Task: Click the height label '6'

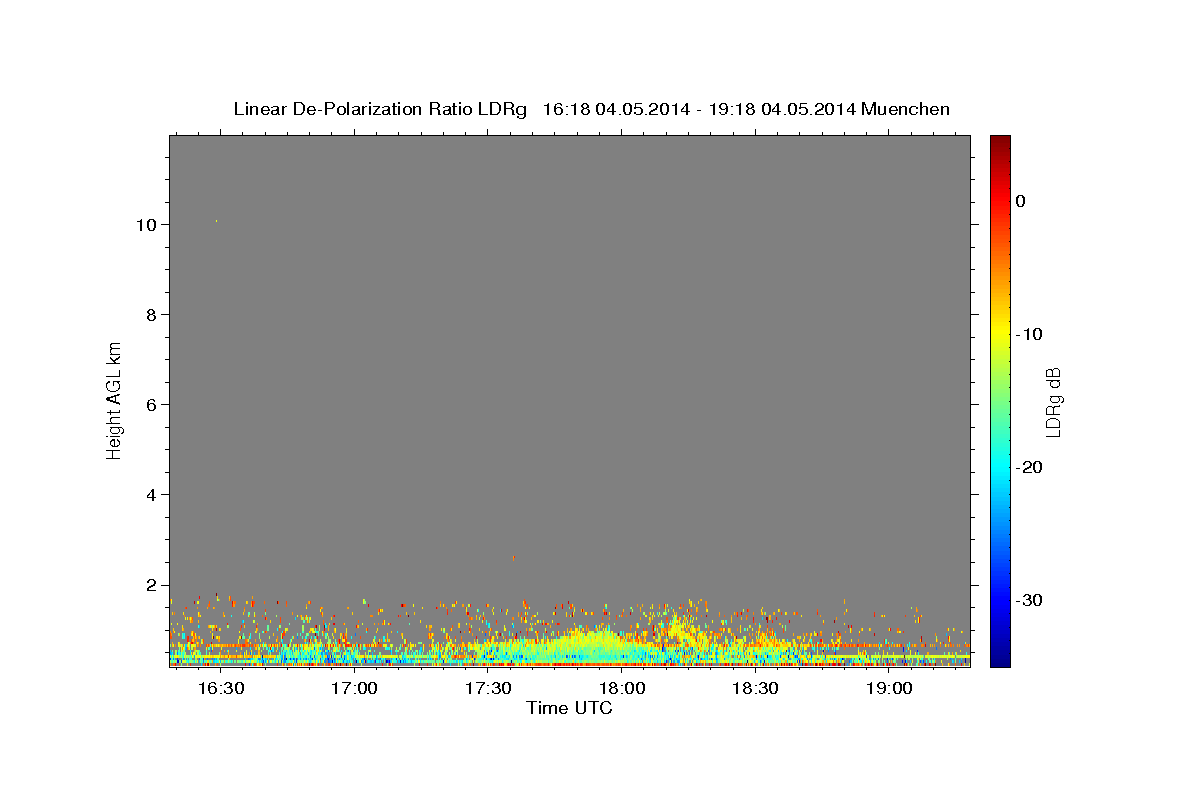Action: 153,404
